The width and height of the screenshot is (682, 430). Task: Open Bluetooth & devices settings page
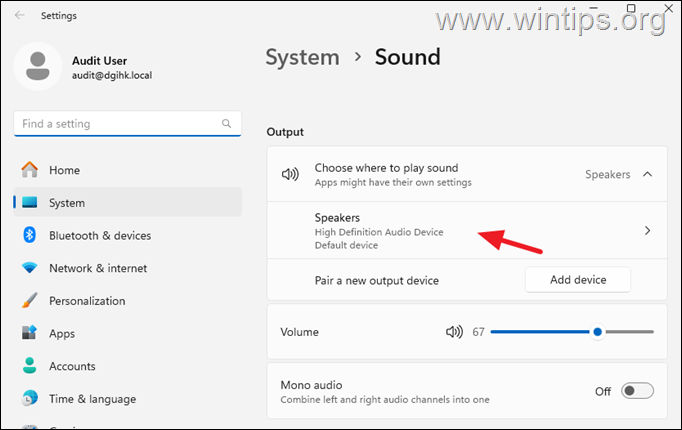[100, 236]
